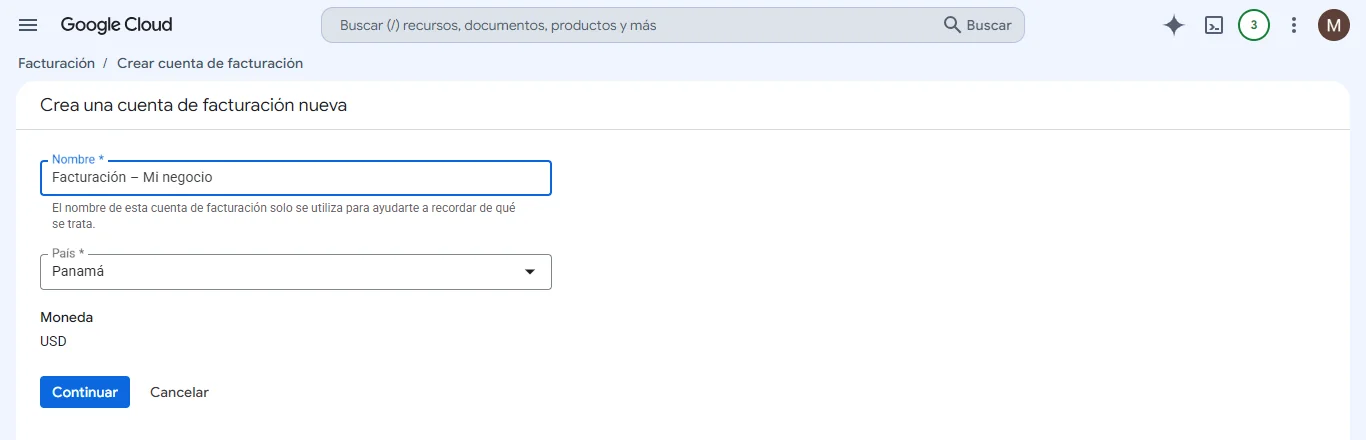
Task: Select the USD currency text
Action: pos(53,341)
